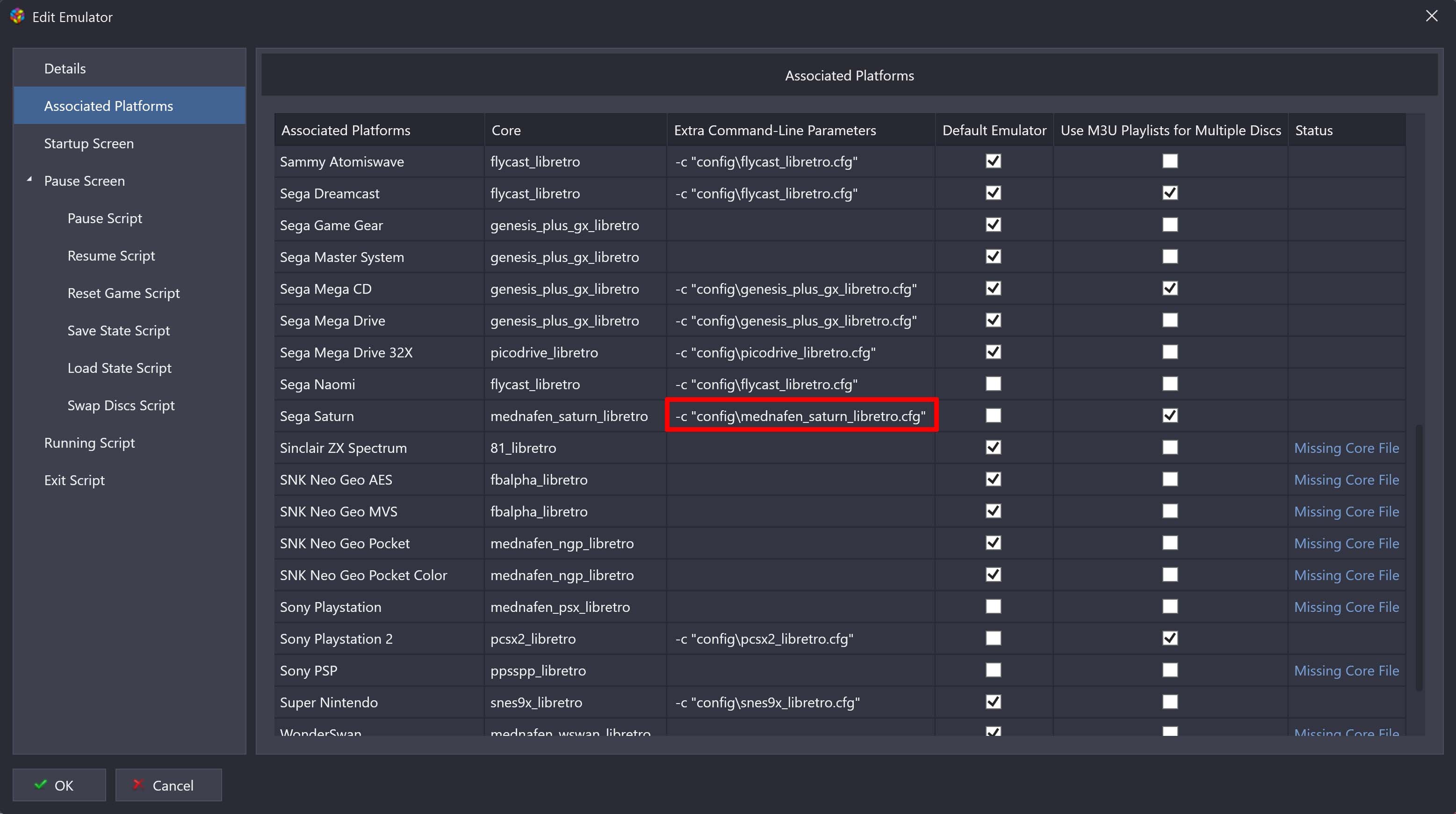This screenshot has width=1456, height=814.
Task: Click the Status column header
Action: coord(1347,130)
